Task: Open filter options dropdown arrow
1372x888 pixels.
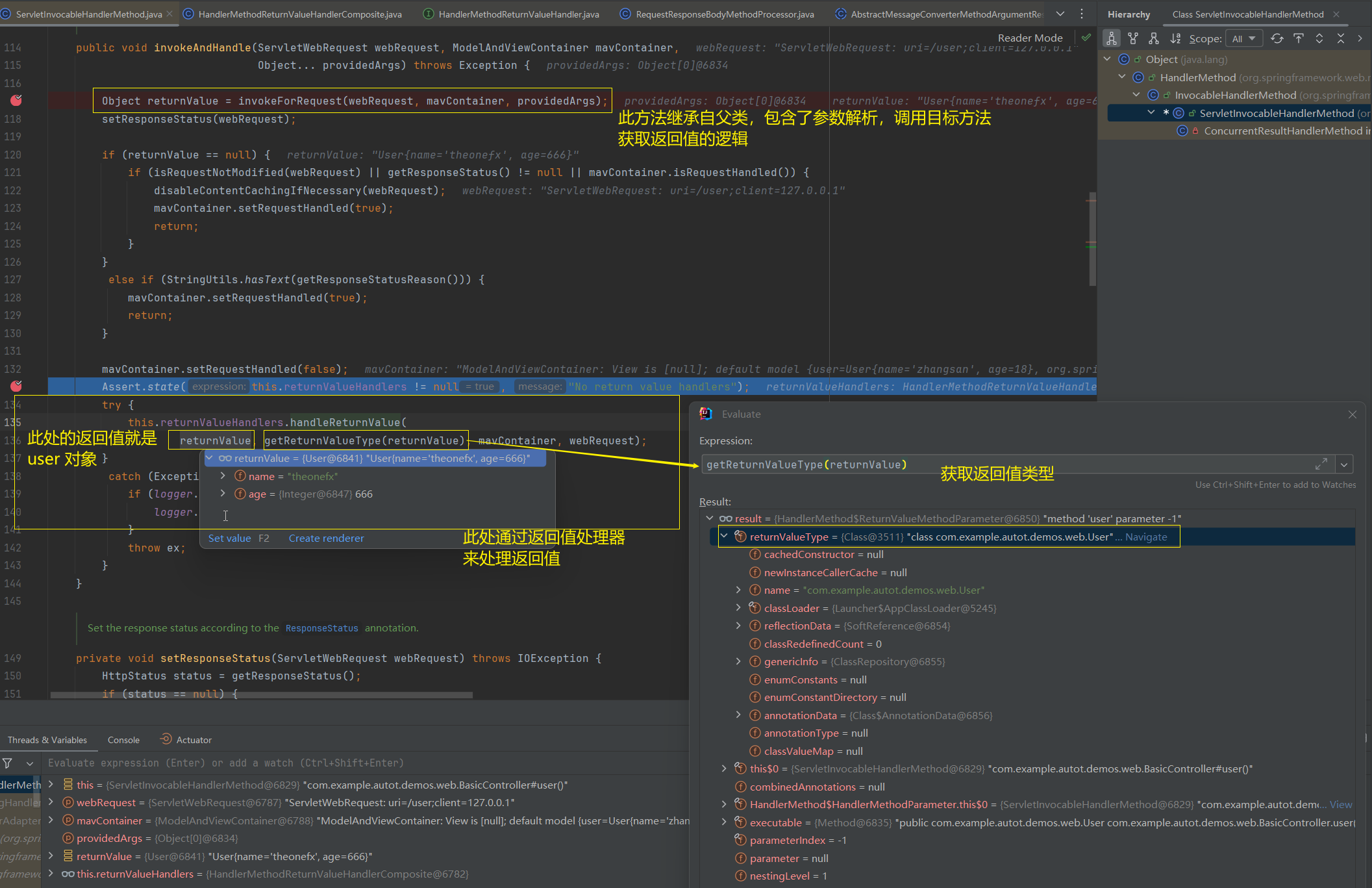Action: 30,763
